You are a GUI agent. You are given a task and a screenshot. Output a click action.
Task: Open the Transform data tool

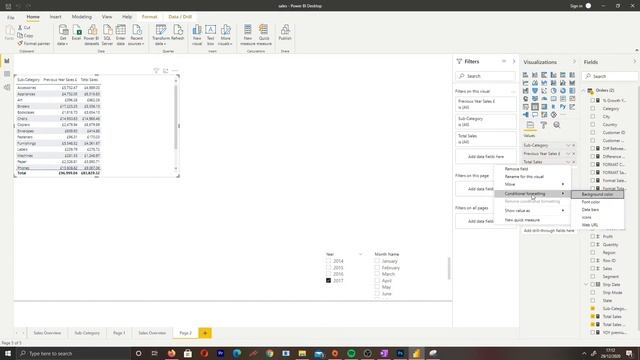click(161, 35)
